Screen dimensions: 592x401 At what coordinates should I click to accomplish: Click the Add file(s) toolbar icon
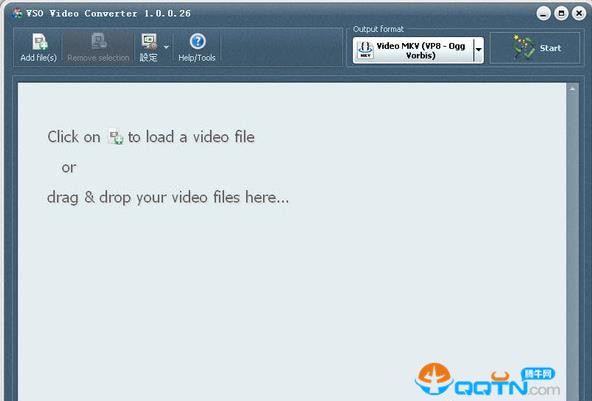(x=40, y=42)
